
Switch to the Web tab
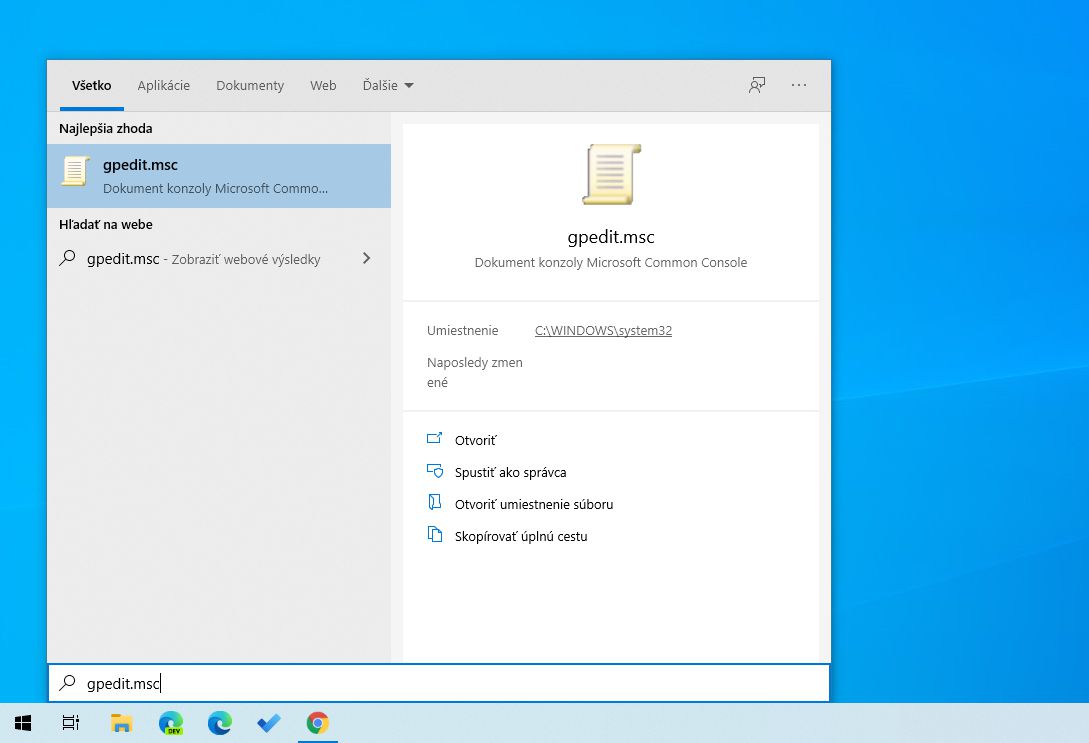point(323,85)
